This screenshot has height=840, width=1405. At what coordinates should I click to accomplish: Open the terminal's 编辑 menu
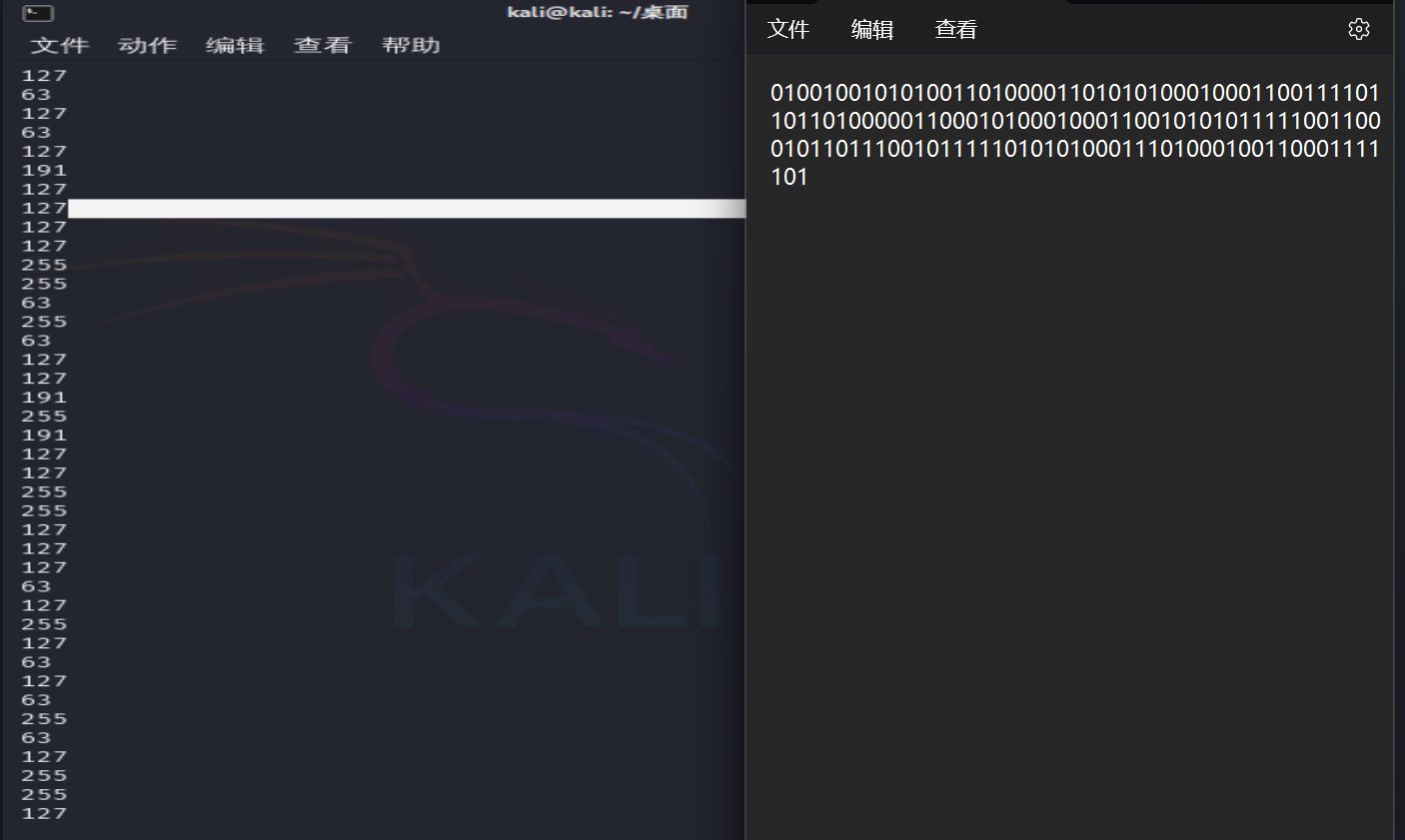point(235,45)
